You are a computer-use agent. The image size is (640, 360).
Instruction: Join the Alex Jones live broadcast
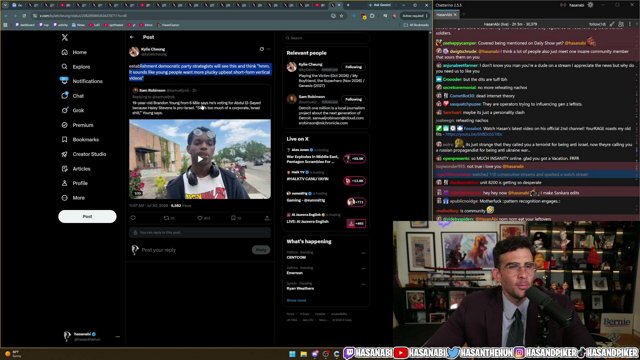[x=355, y=158]
